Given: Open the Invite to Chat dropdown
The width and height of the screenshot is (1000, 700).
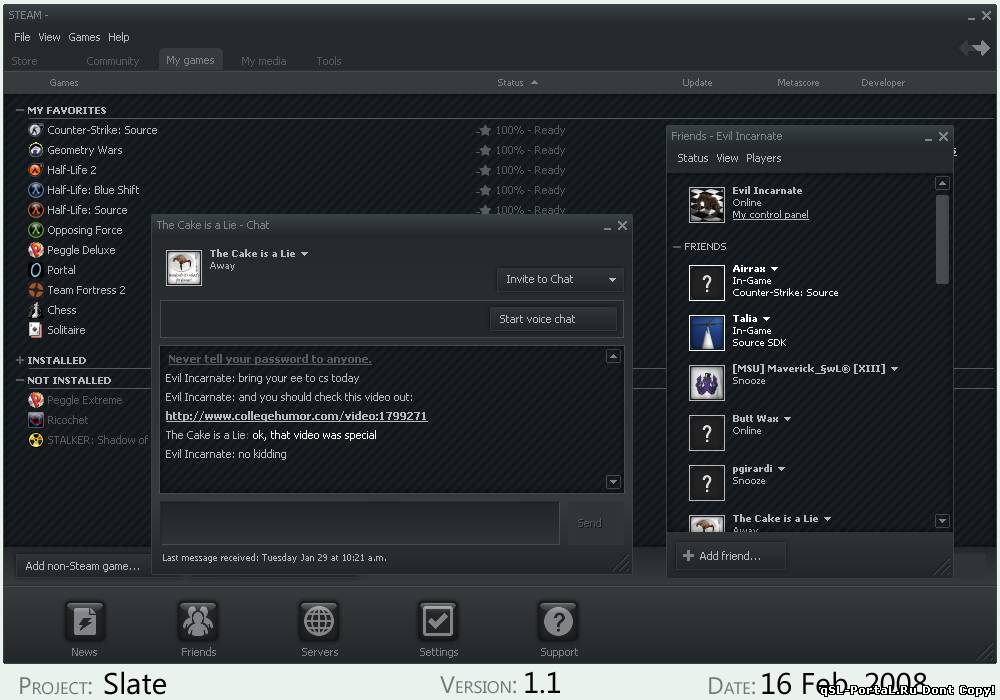Looking at the screenshot, I should pyautogui.click(x=560, y=279).
